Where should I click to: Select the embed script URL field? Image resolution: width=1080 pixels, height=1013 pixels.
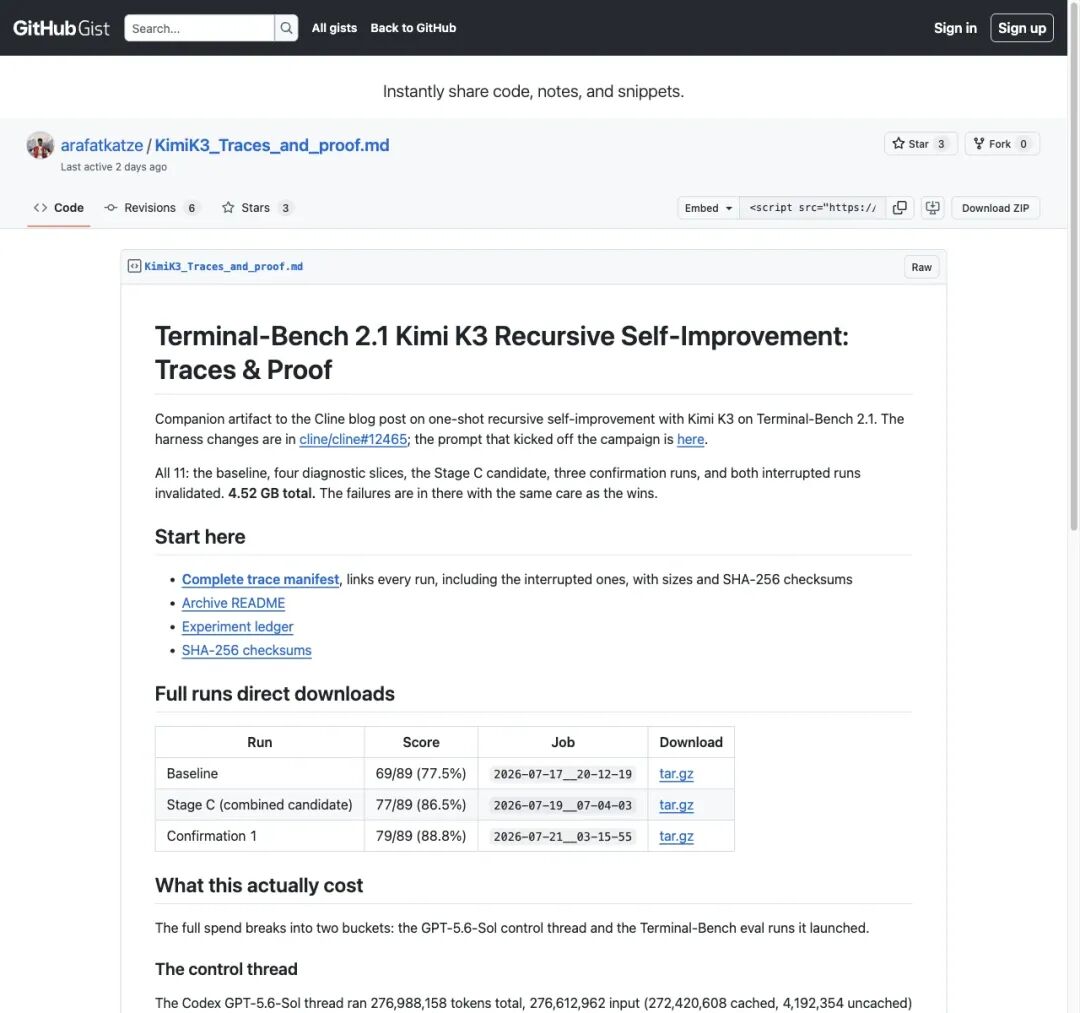point(812,208)
